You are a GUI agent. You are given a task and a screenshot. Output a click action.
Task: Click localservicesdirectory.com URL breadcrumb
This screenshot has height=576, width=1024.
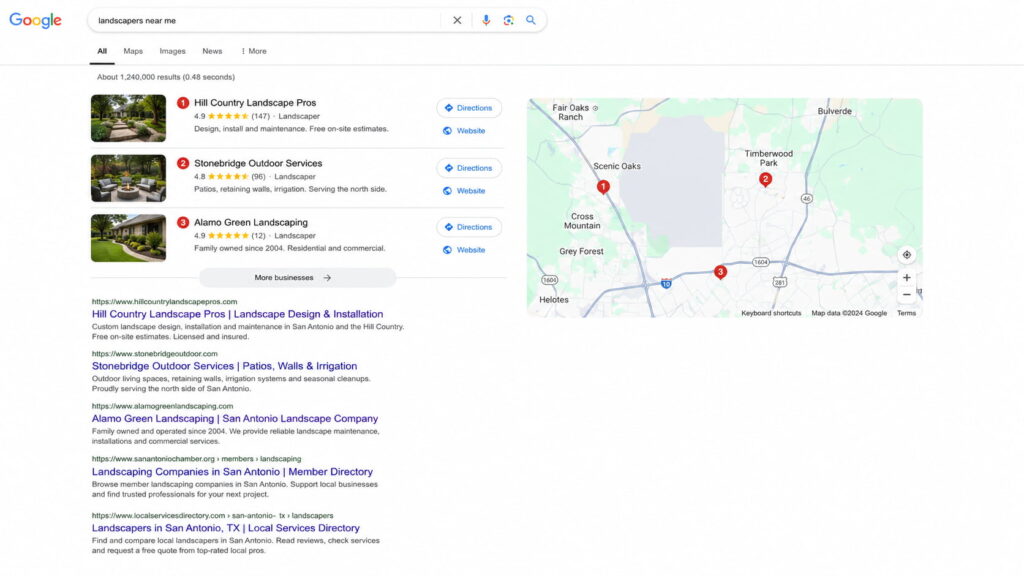(x=212, y=516)
